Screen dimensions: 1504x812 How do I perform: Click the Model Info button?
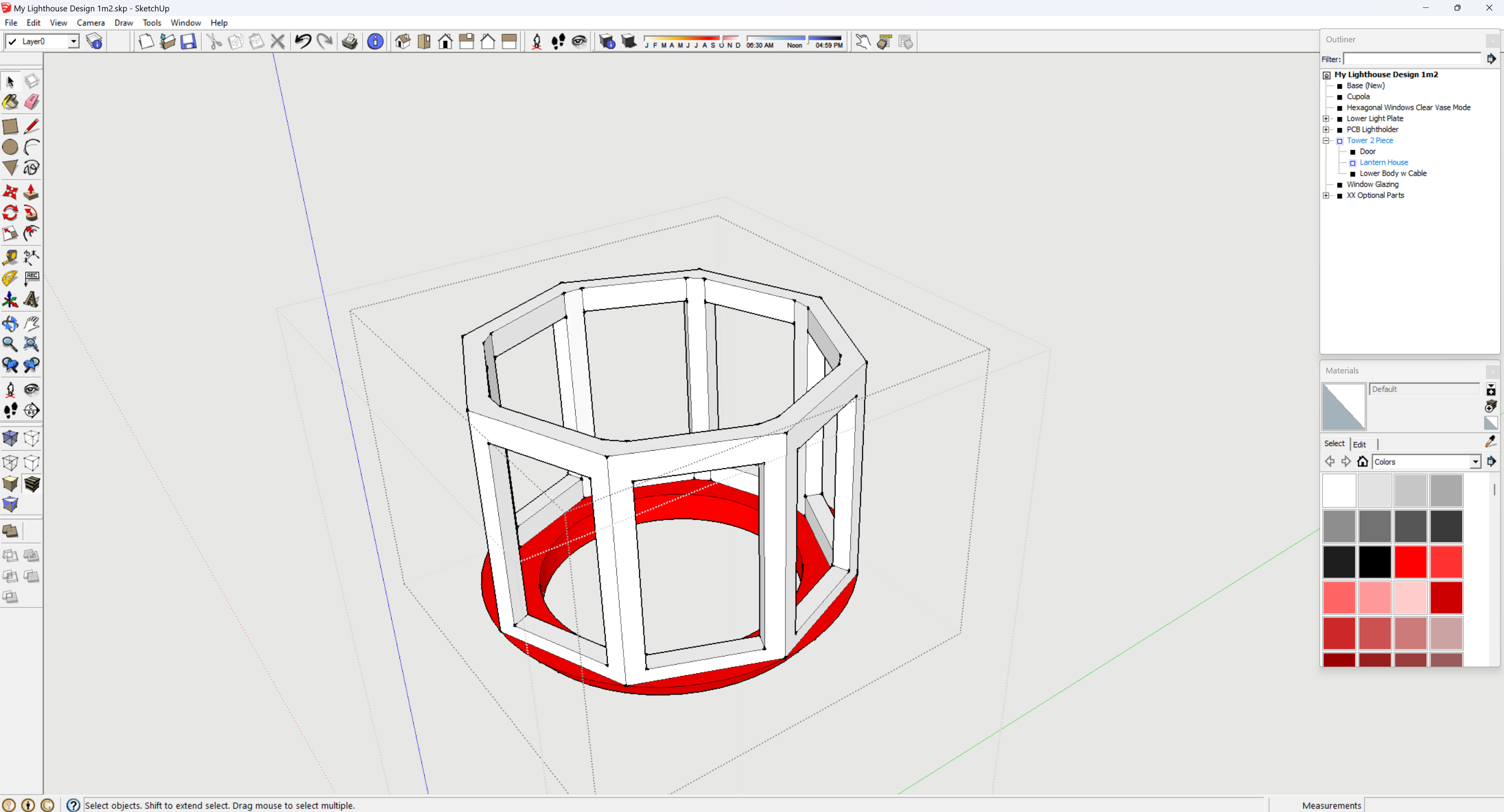pos(376,42)
